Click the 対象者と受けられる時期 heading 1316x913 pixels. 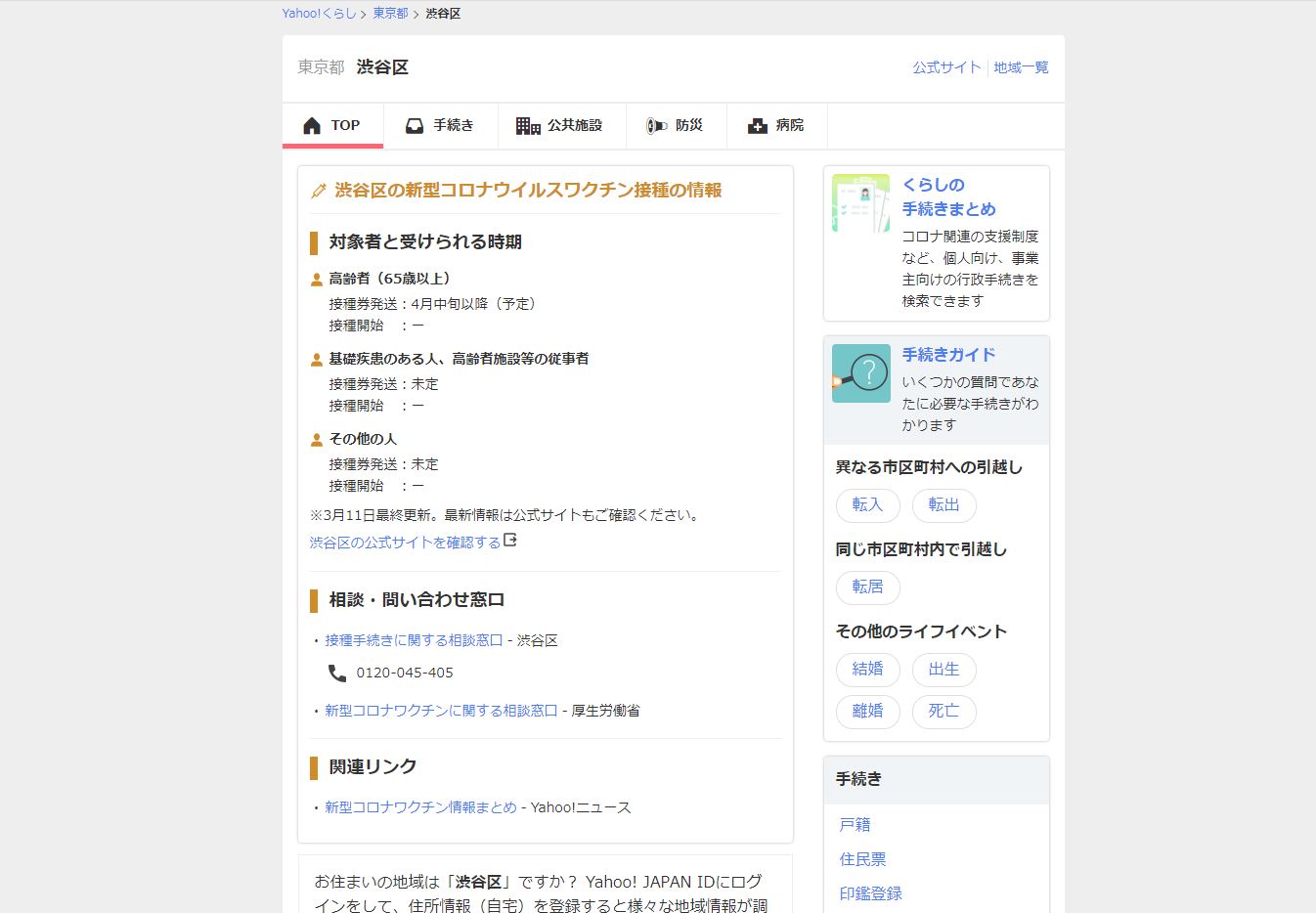[425, 242]
